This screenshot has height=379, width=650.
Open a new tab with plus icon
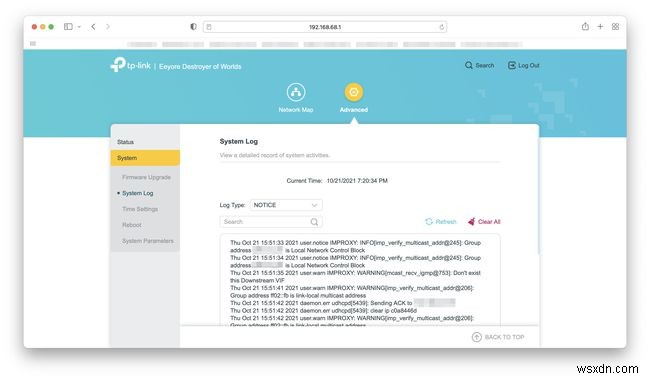600,27
